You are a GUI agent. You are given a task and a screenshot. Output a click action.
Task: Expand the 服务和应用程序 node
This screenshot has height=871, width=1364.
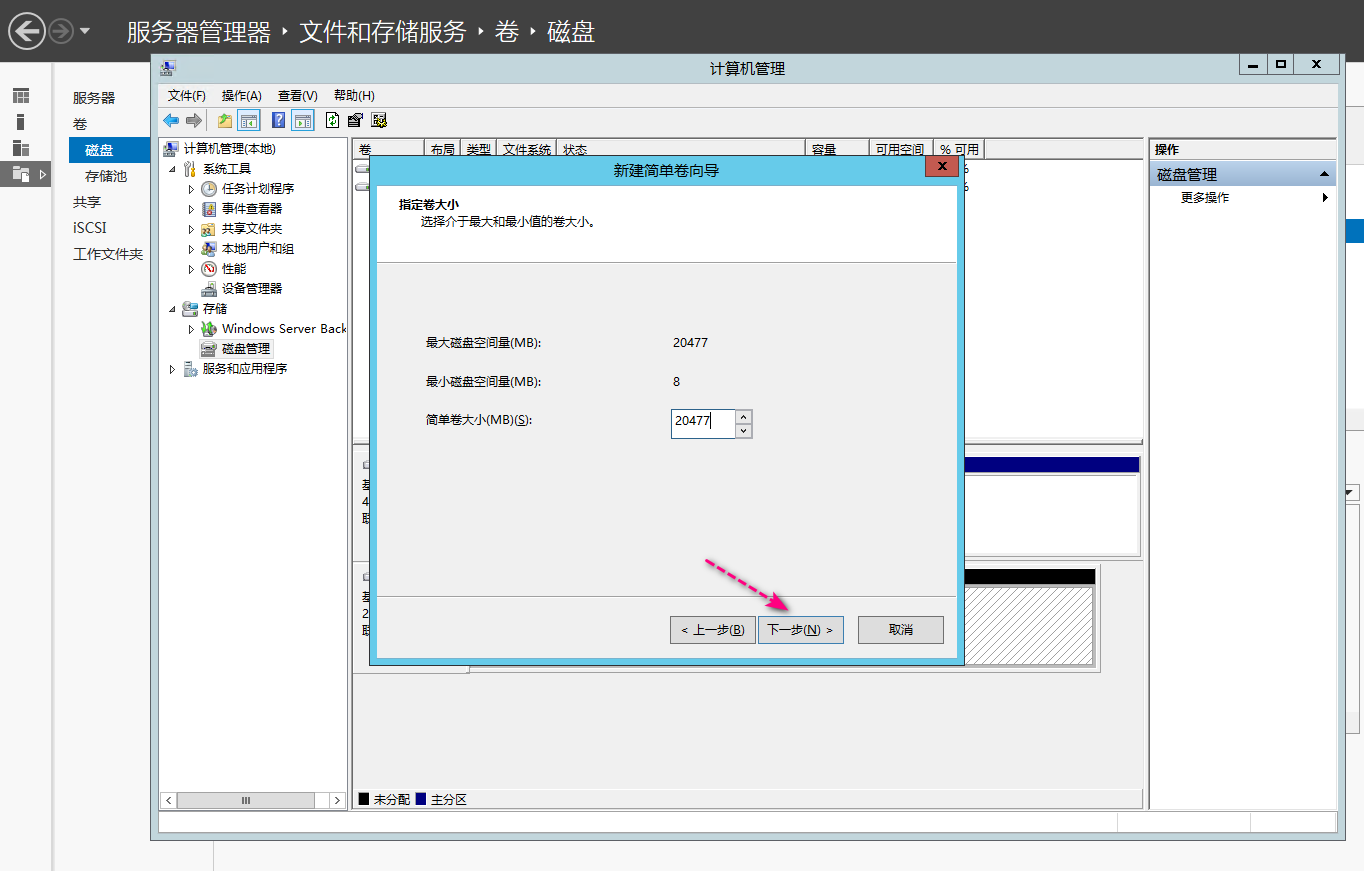[172, 369]
